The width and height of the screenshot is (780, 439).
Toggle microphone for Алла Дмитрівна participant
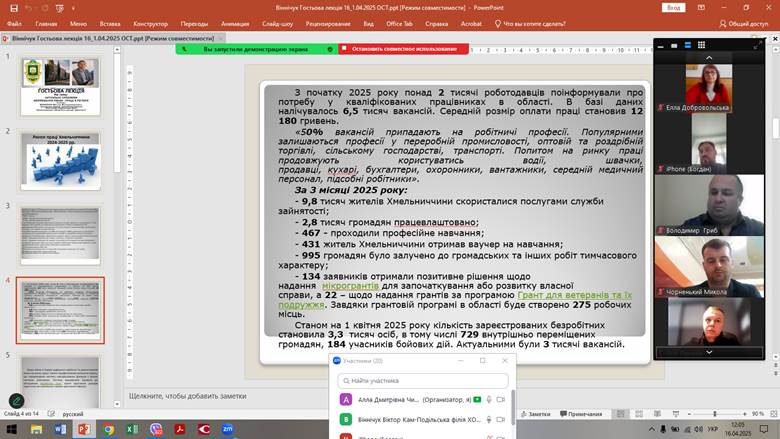(x=489, y=400)
